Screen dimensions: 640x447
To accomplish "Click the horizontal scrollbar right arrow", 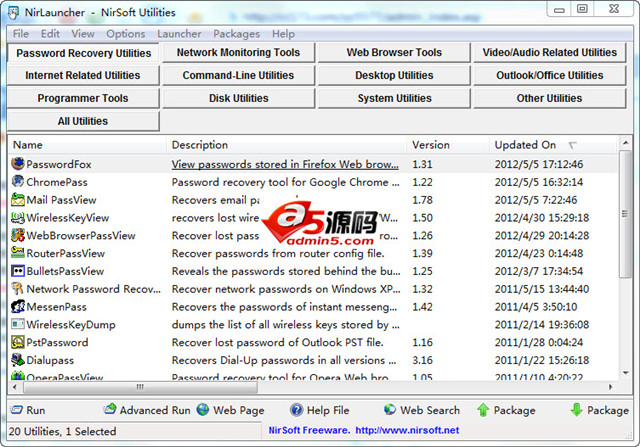I will pos(611,387).
